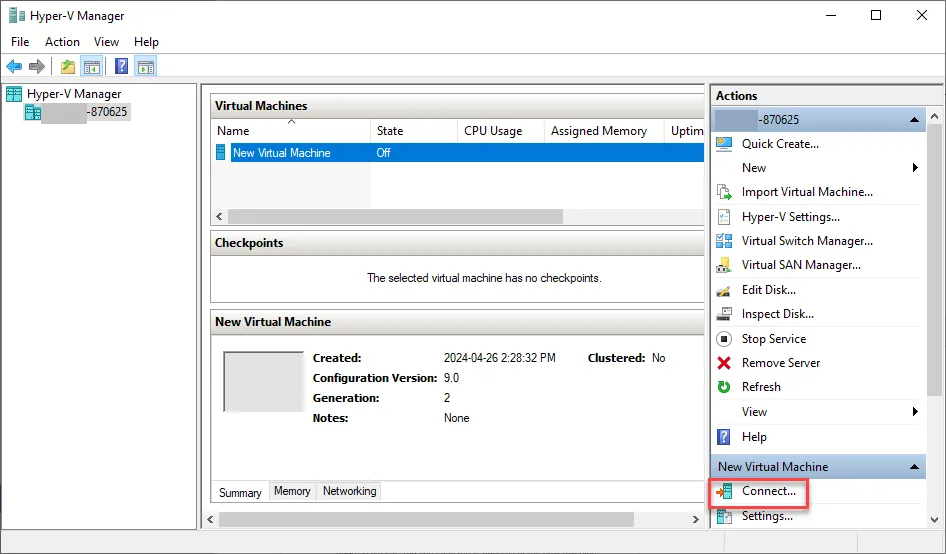The height and width of the screenshot is (554, 946).
Task: Switch to the Memory tab
Action: pyautogui.click(x=292, y=491)
